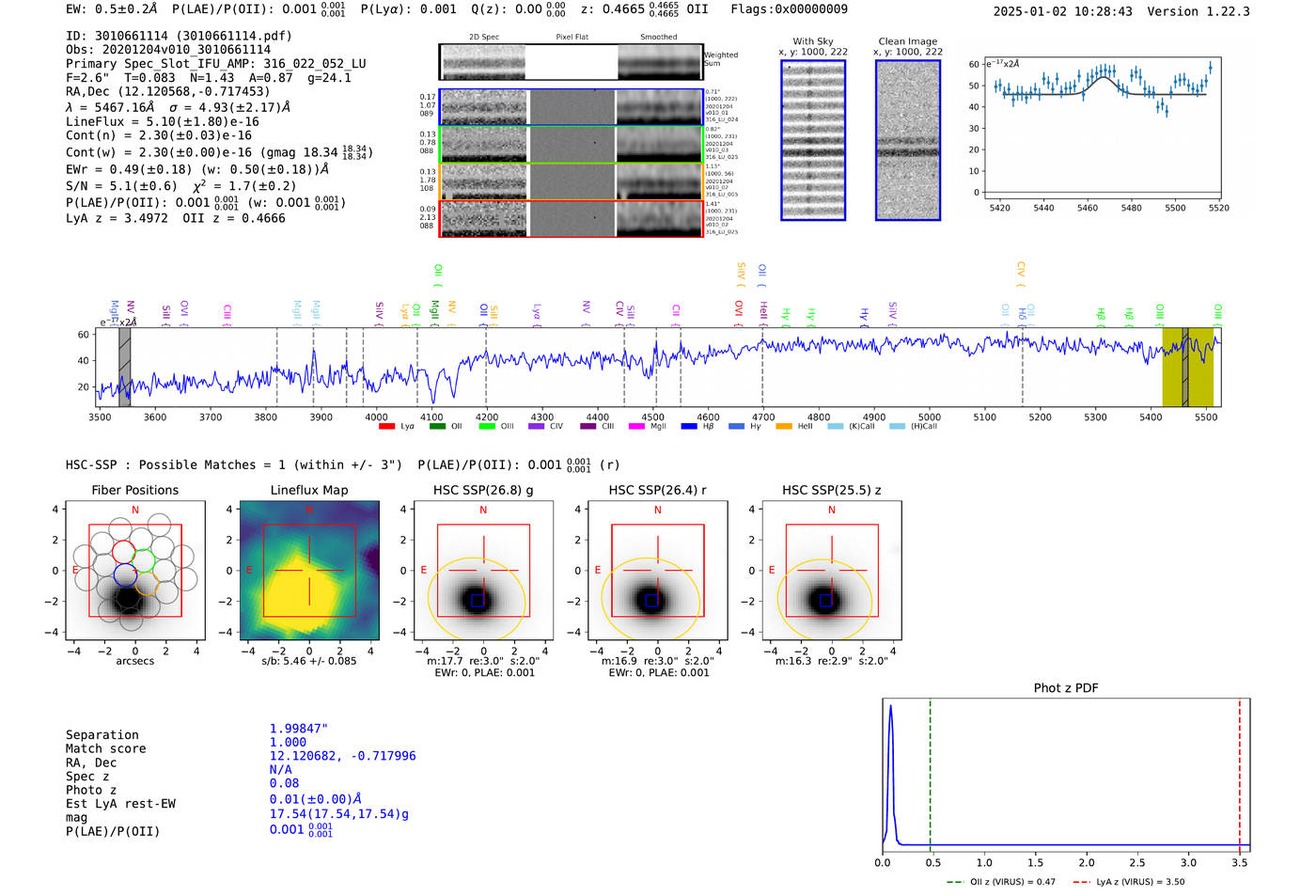
Task: Click the timestamp 2025-01-02 10:28:43
Action: pyautogui.click(x=1063, y=11)
